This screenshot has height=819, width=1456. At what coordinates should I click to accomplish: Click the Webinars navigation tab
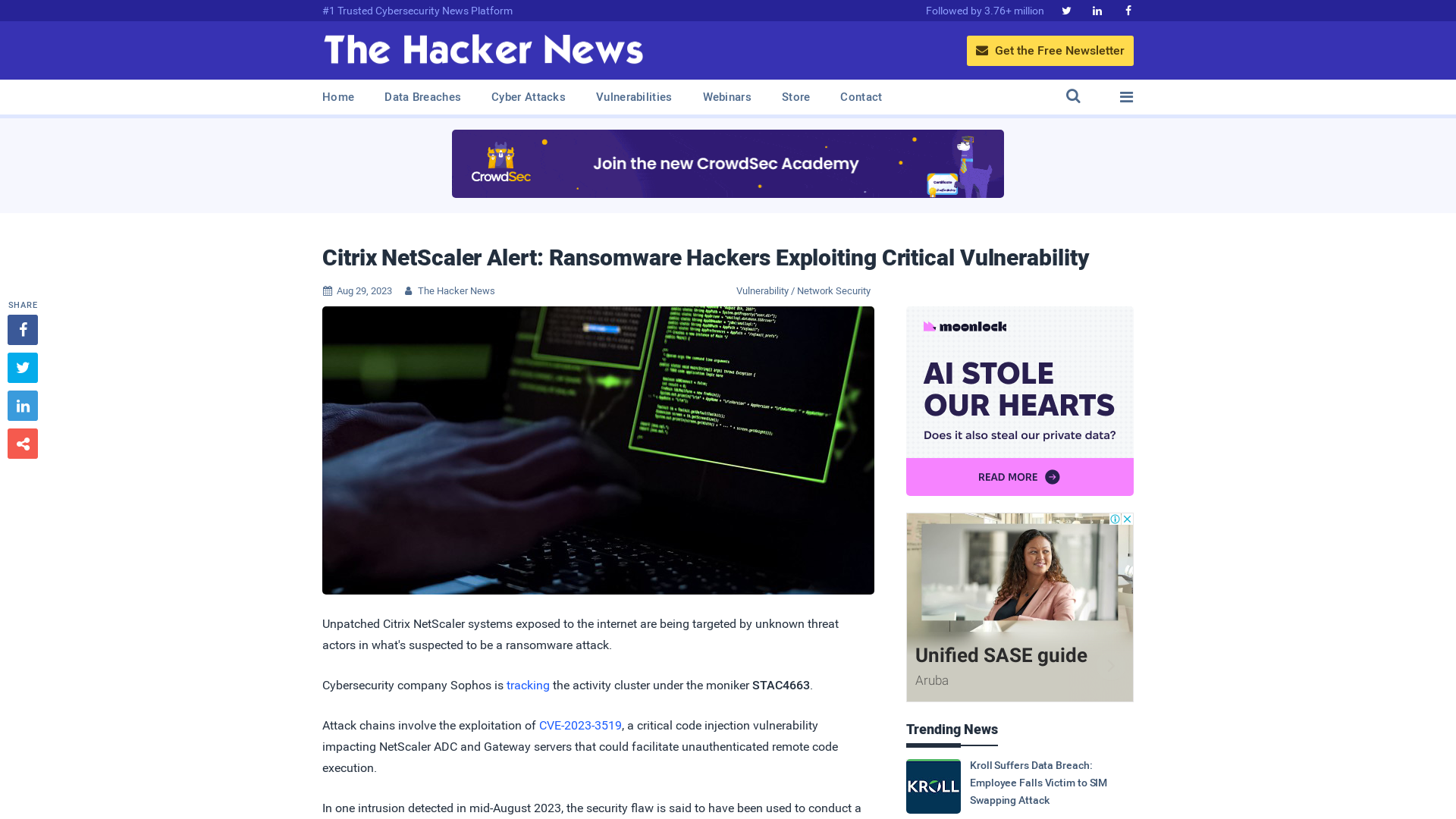(x=727, y=97)
